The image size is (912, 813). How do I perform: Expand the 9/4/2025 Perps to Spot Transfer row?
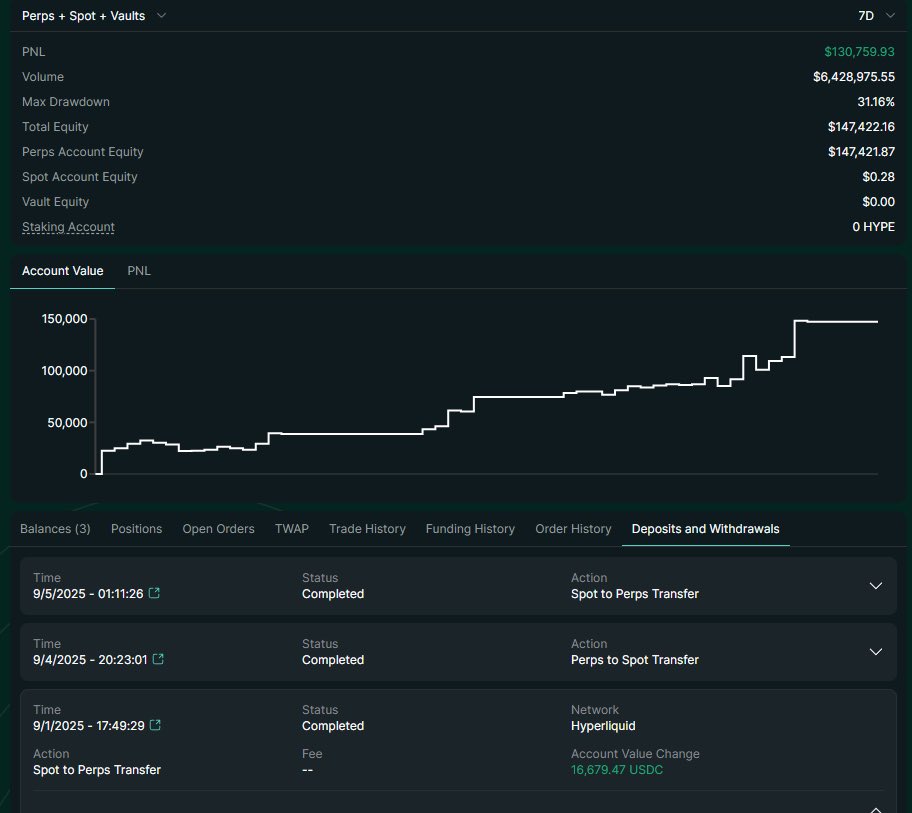click(x=876, y=652)
